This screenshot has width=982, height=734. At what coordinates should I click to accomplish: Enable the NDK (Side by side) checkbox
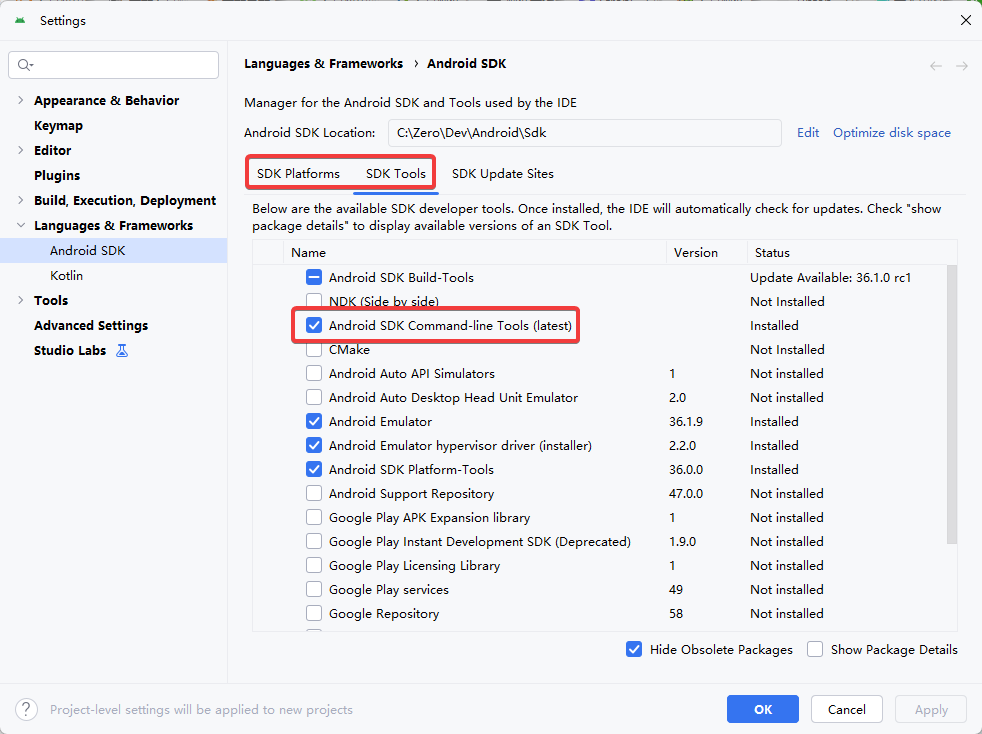(314, 301)
